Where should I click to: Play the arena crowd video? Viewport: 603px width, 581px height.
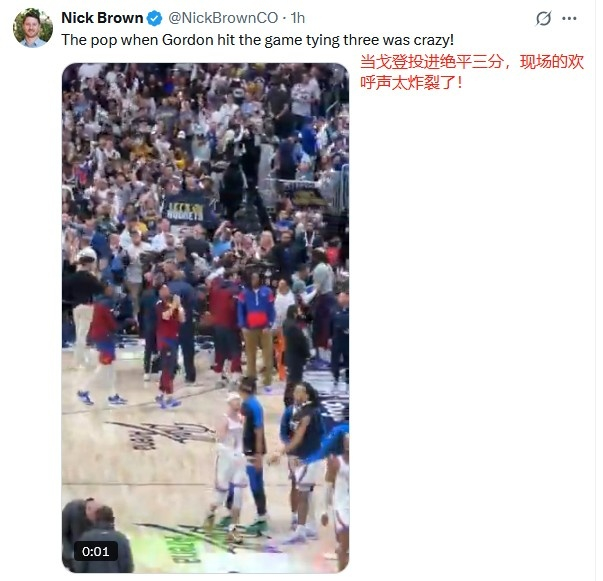point(205,318)
